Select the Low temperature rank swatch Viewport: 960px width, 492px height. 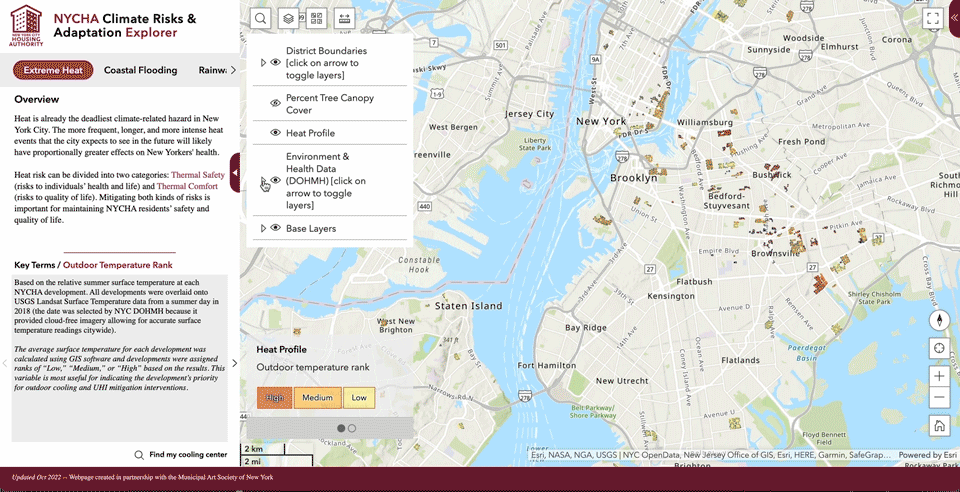pyautogui.click(x=359, y=398)
